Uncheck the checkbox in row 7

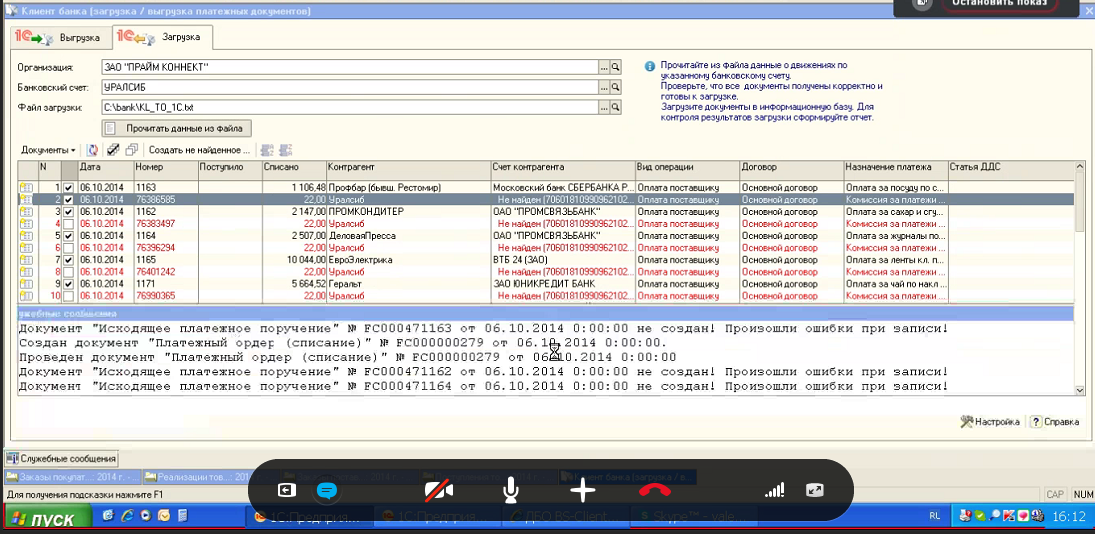coord(68,260)
